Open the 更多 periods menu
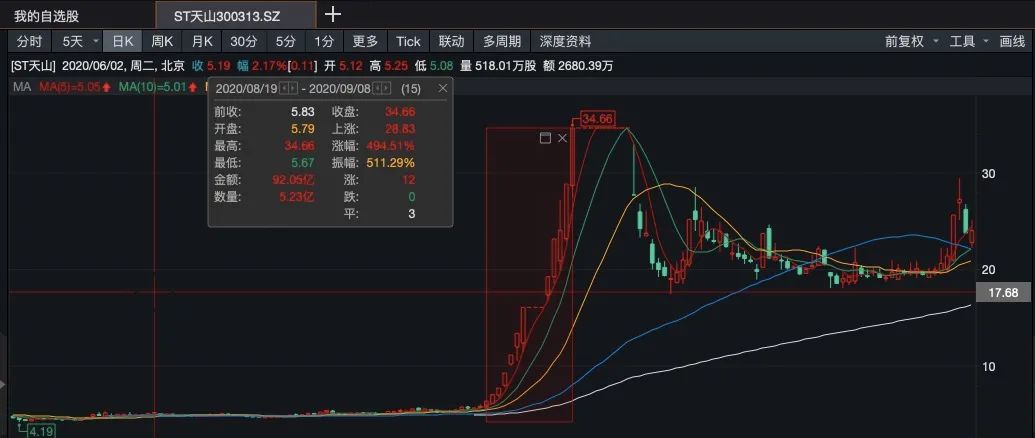 pos(365,42)
